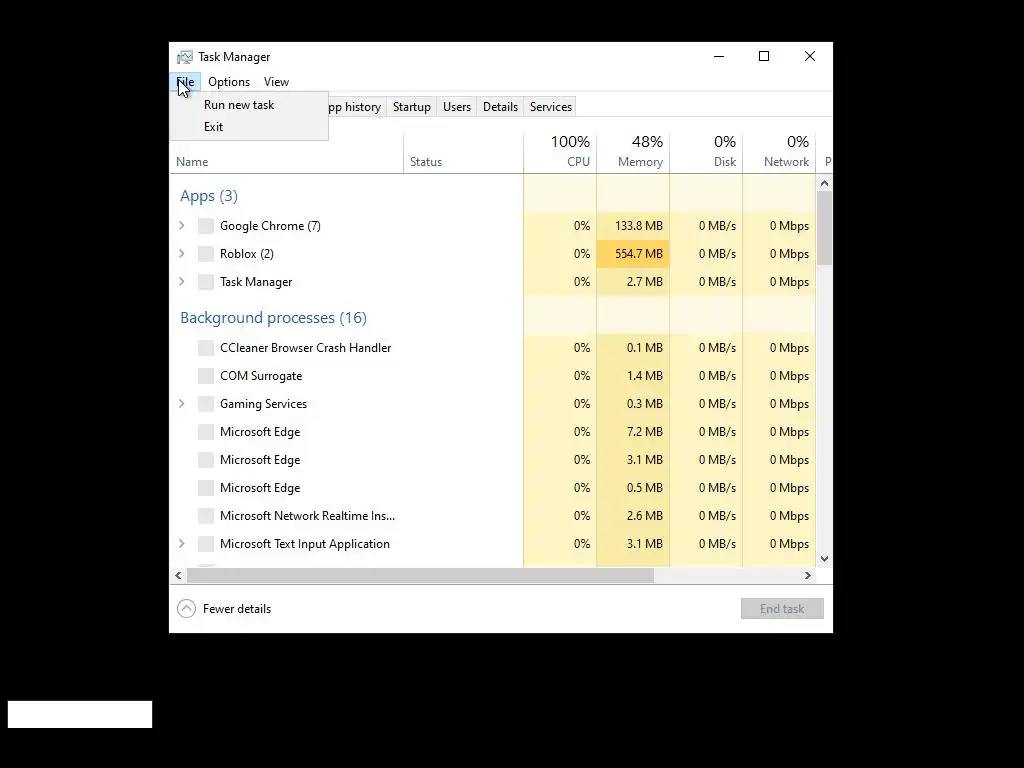Click the Roblox process icon
Image resolution: width=1024 pixels, height=768 pixels.
tap(206, 254)
